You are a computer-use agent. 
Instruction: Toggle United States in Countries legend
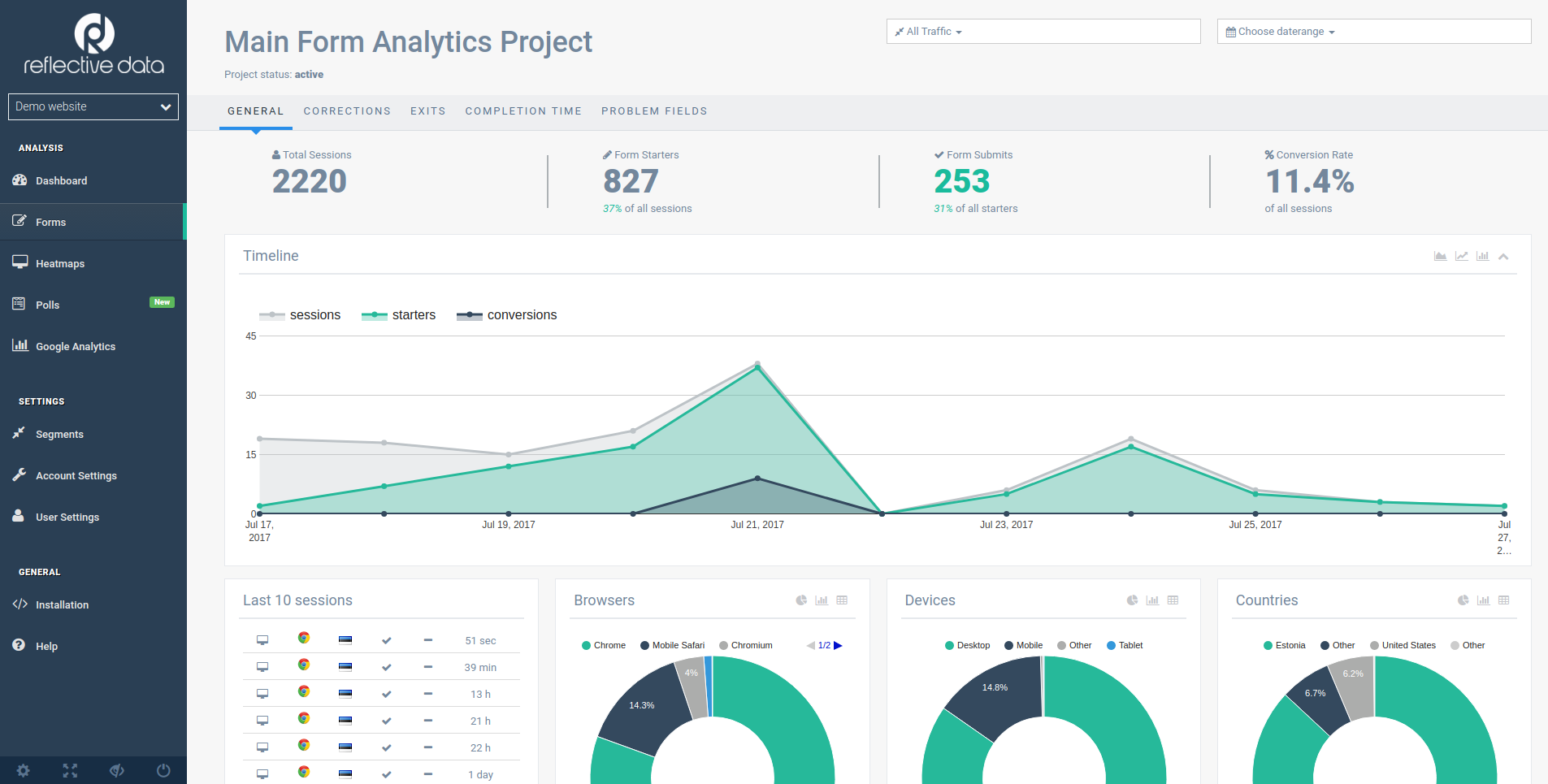(1403, 645)
